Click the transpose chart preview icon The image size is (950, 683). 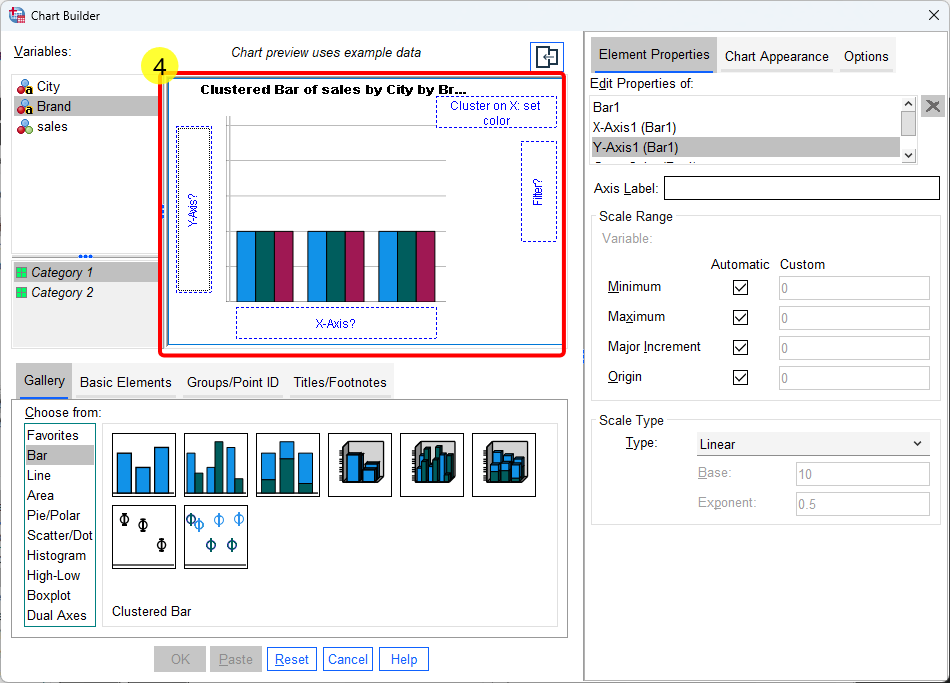click(546, 57)
